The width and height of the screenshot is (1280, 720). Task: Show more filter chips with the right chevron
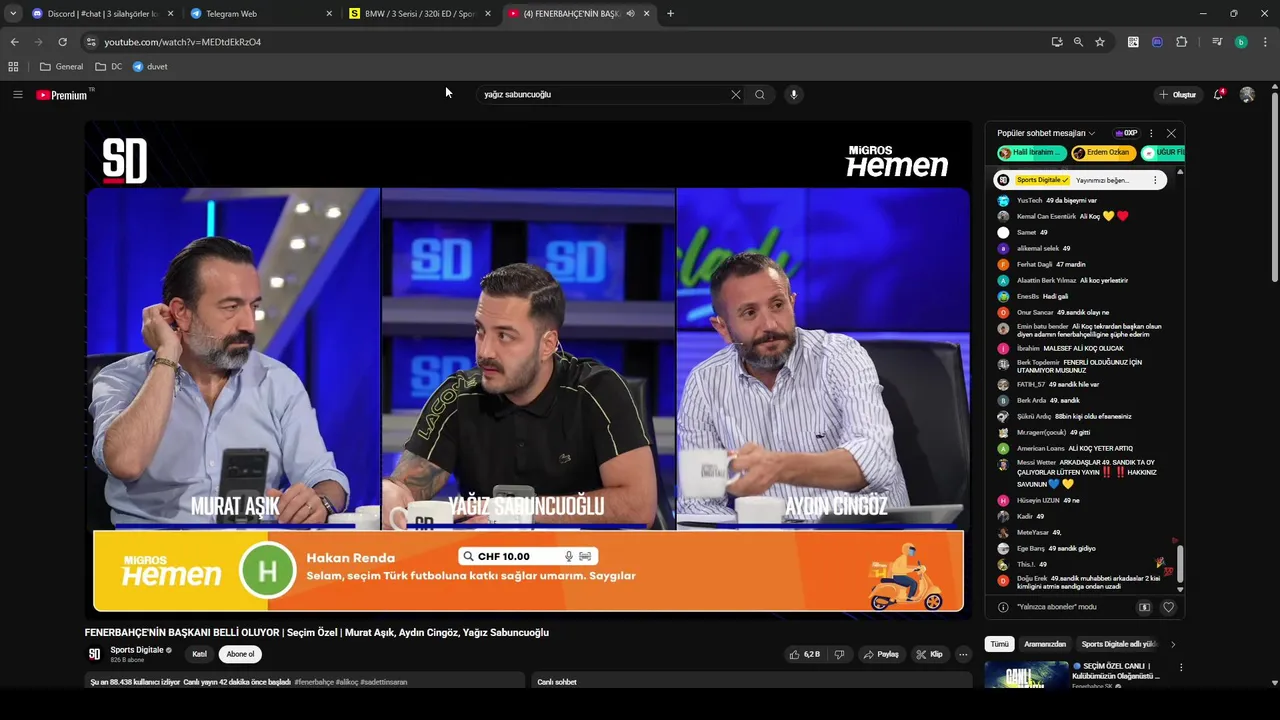1173,644
